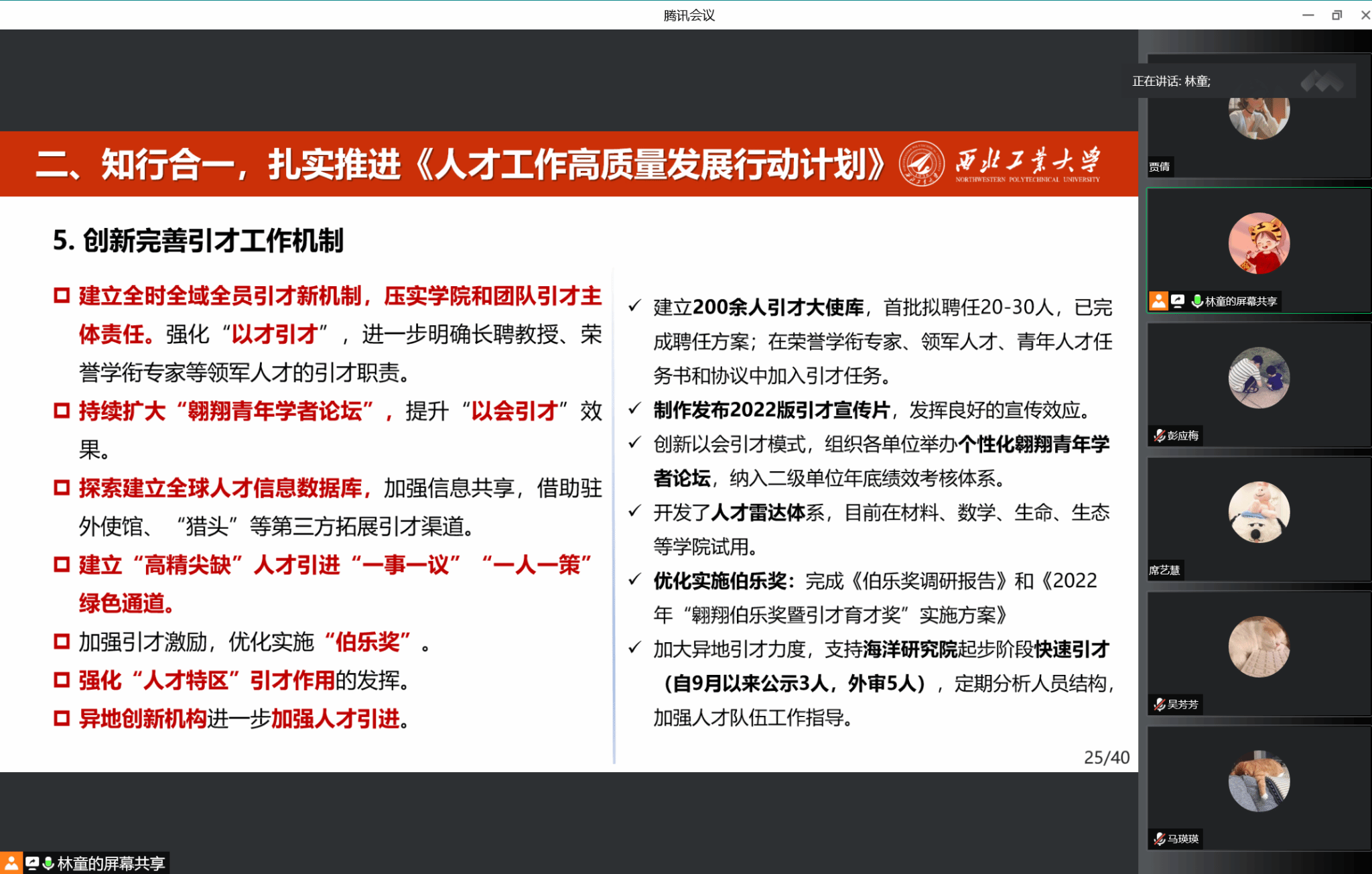Viewport: 1372px width, 874px height.
Task: Click the 正在讲话: 林童 speaking indicator
Action: click(x=1171, y=82)
